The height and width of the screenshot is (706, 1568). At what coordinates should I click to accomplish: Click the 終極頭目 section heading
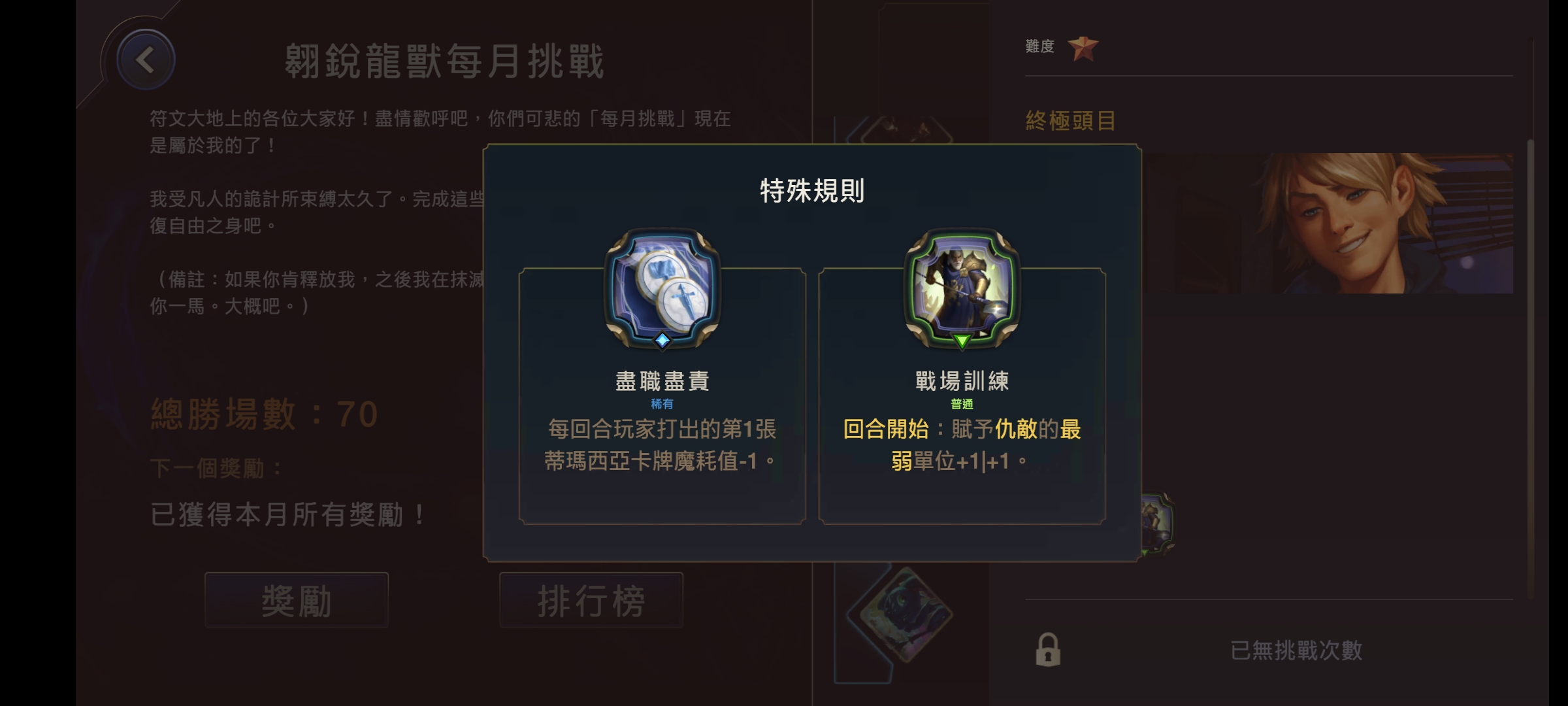tap(1071, 121)
